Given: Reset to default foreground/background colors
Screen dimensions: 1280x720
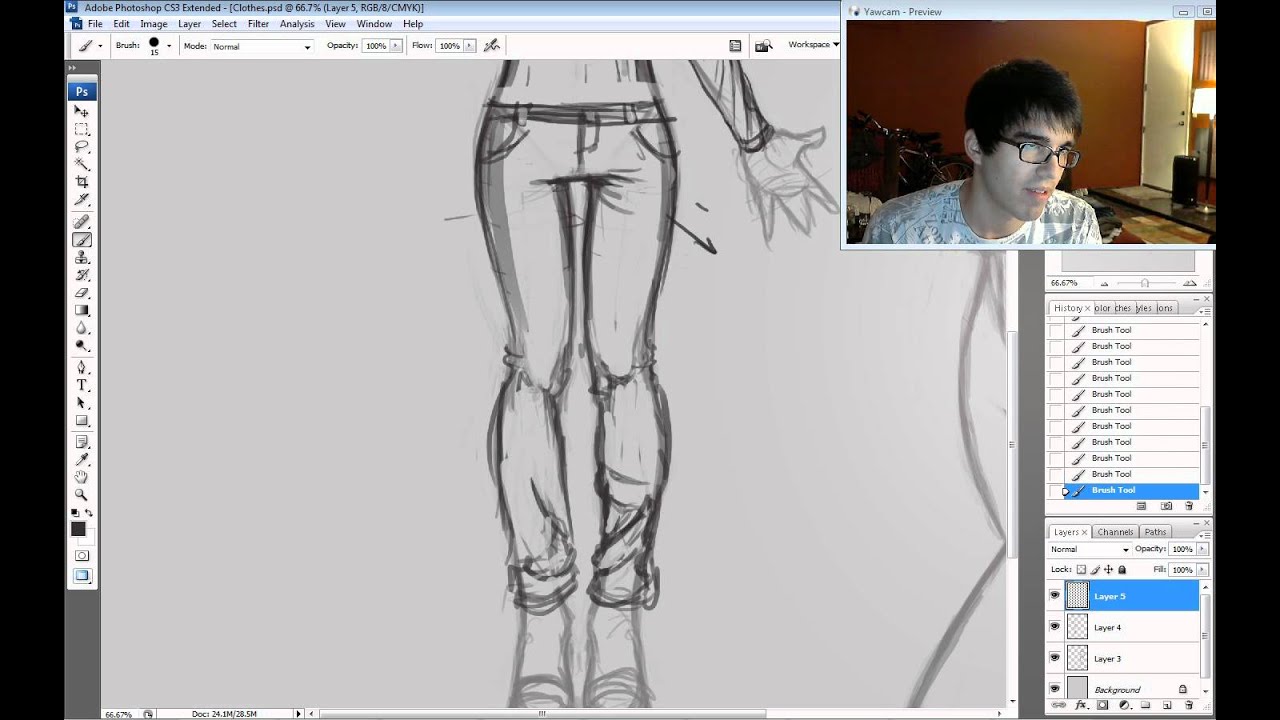Looking at the screenshot, I should point(75,513).
